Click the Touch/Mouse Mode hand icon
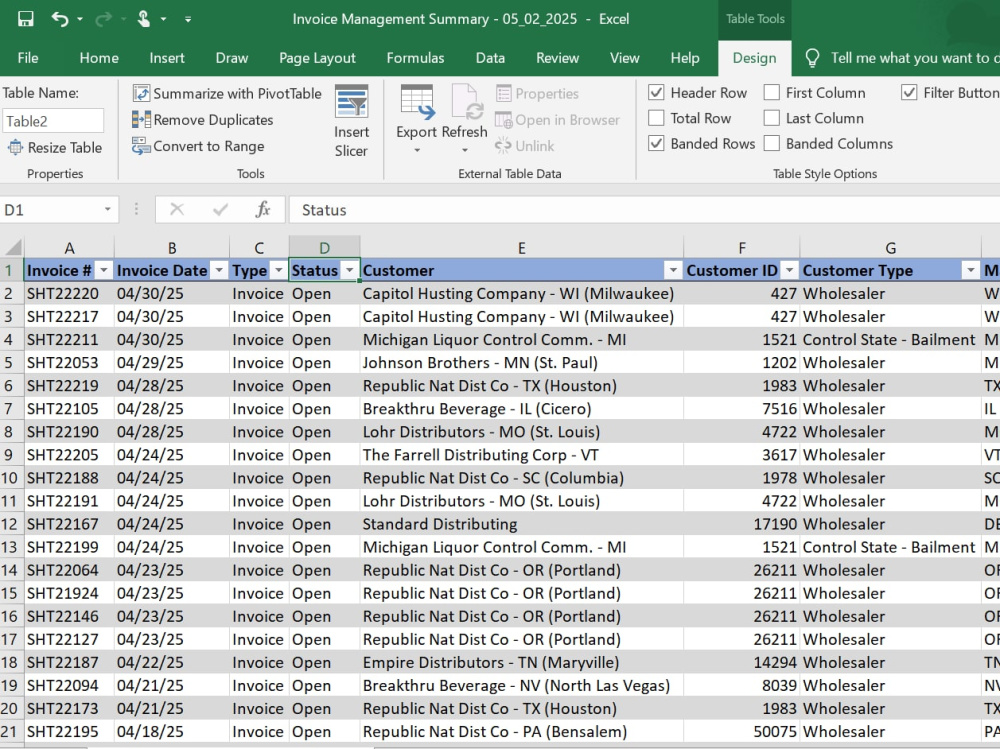 (x=144, y=19)
